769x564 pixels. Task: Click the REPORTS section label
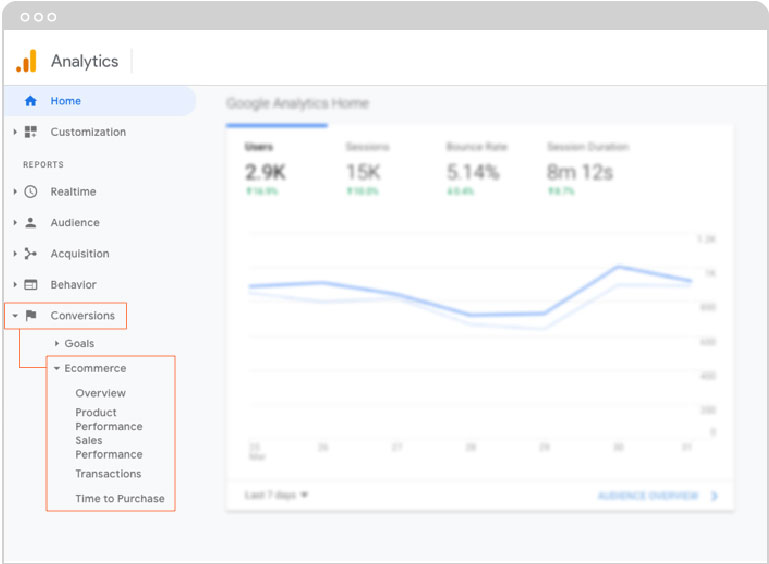coord(43,165)
